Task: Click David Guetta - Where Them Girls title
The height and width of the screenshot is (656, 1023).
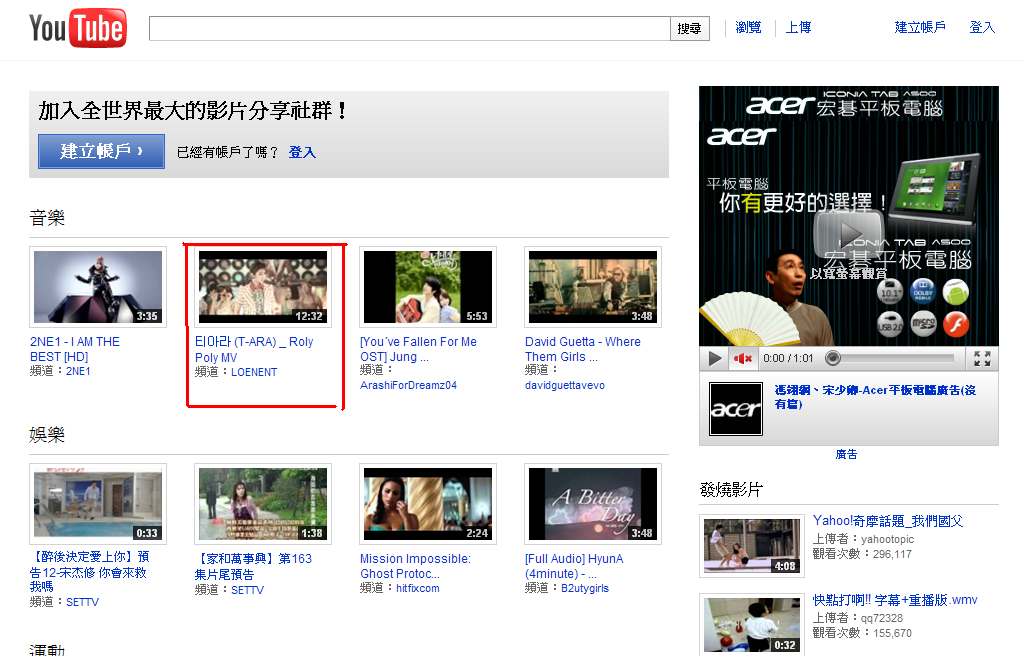Action: click(x=583, y=349)
